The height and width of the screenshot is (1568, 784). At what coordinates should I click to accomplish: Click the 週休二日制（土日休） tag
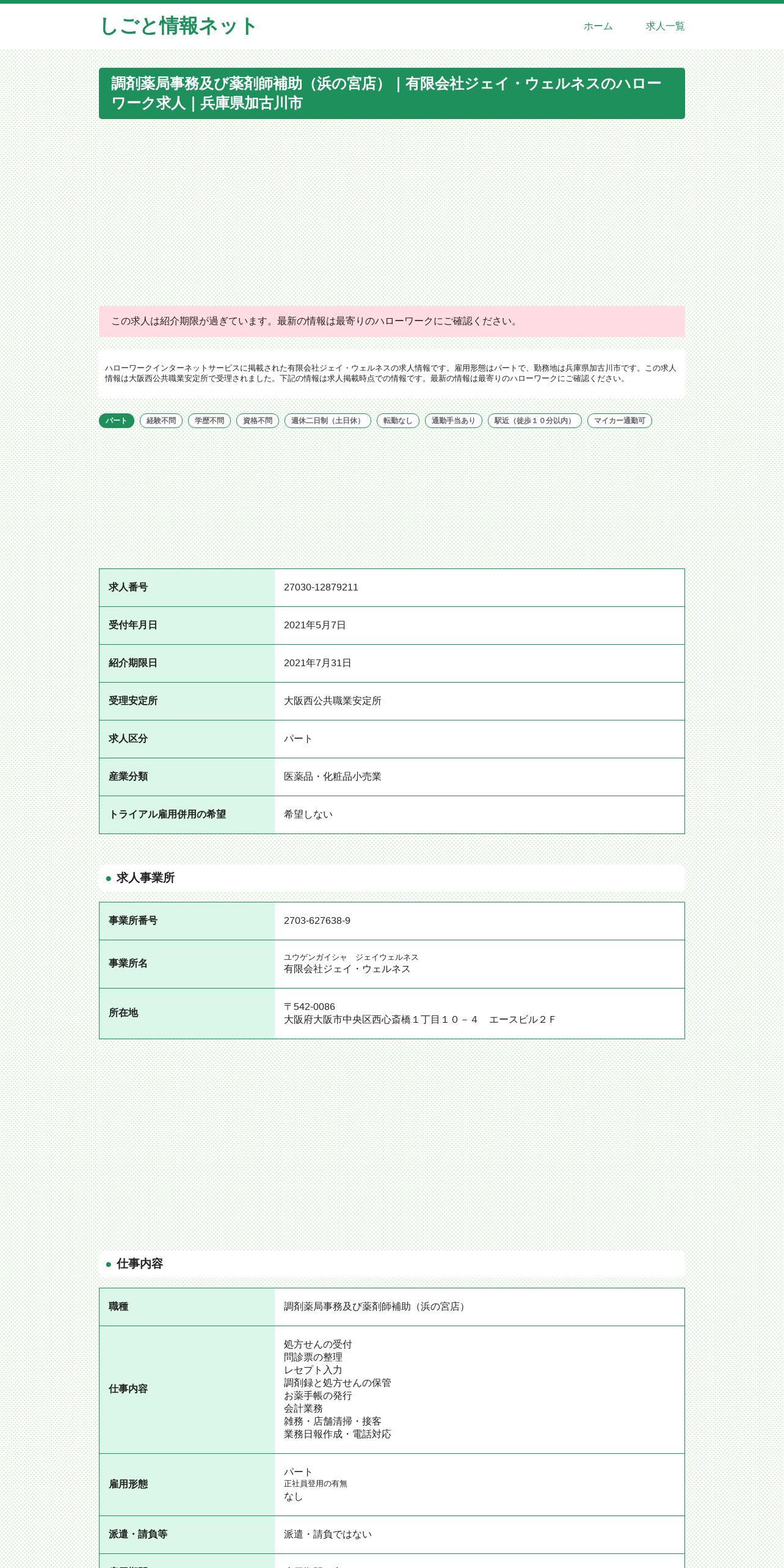328,421
